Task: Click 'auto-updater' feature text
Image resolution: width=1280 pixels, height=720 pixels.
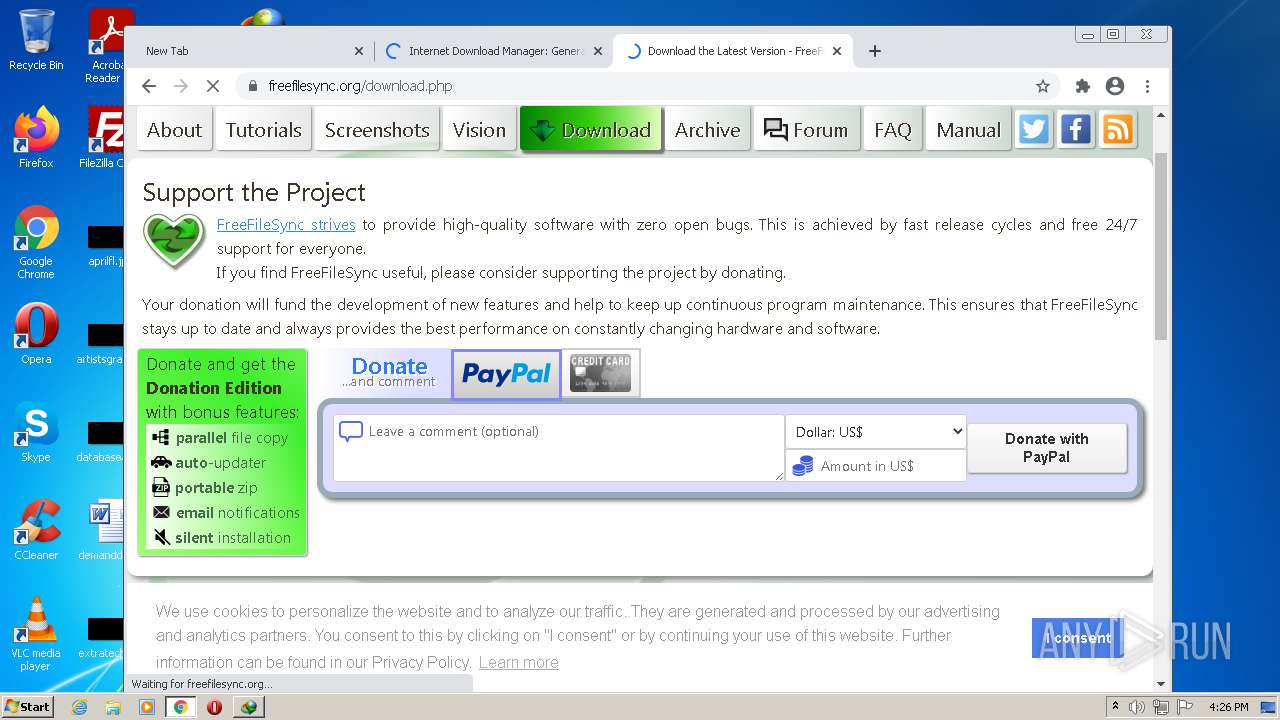Action: [x=220, y=463]
